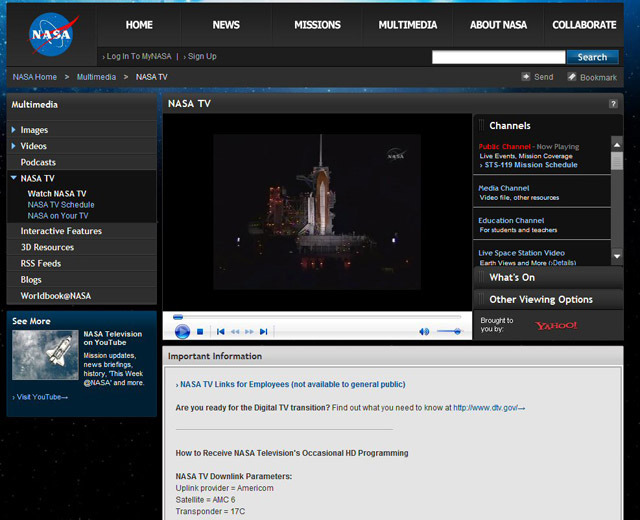Click the Send icon
This screenshot has width=640, height=520.
pos(526,76)
